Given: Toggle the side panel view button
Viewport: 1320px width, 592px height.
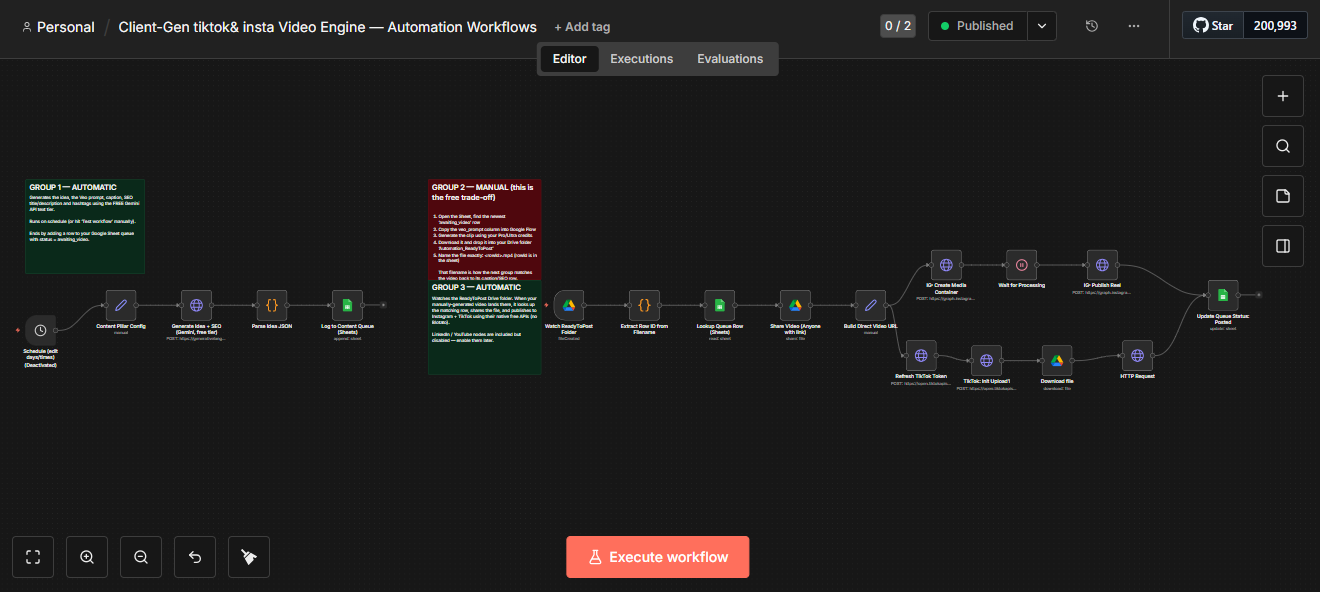Looking at the screenshot, I should pyautogui.click(x=1283, y=246).
